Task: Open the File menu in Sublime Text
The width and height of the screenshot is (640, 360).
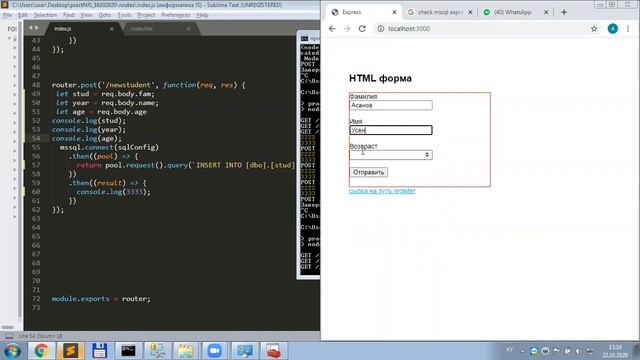Action: tap(7, 15)
